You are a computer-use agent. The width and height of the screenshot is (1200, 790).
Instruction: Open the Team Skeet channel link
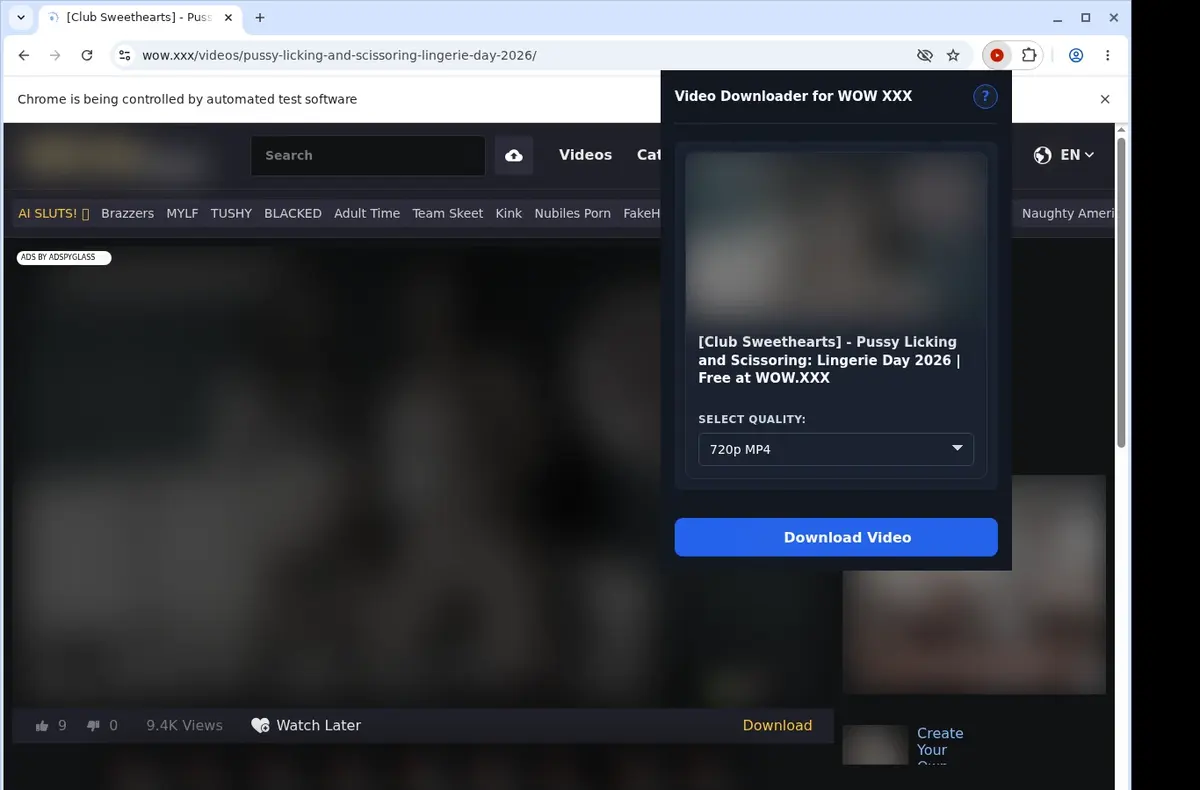click(x=448, y=213)
